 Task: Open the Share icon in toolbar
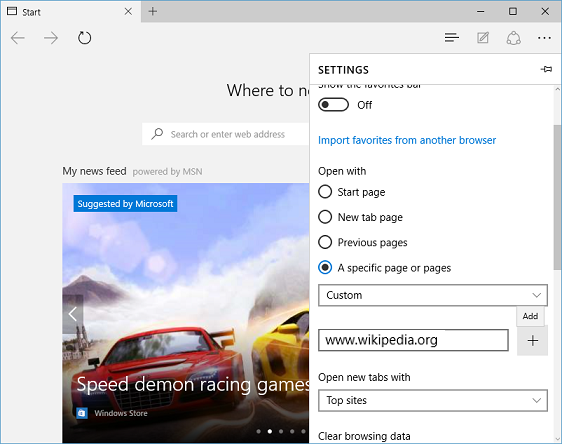coord(513,38)
